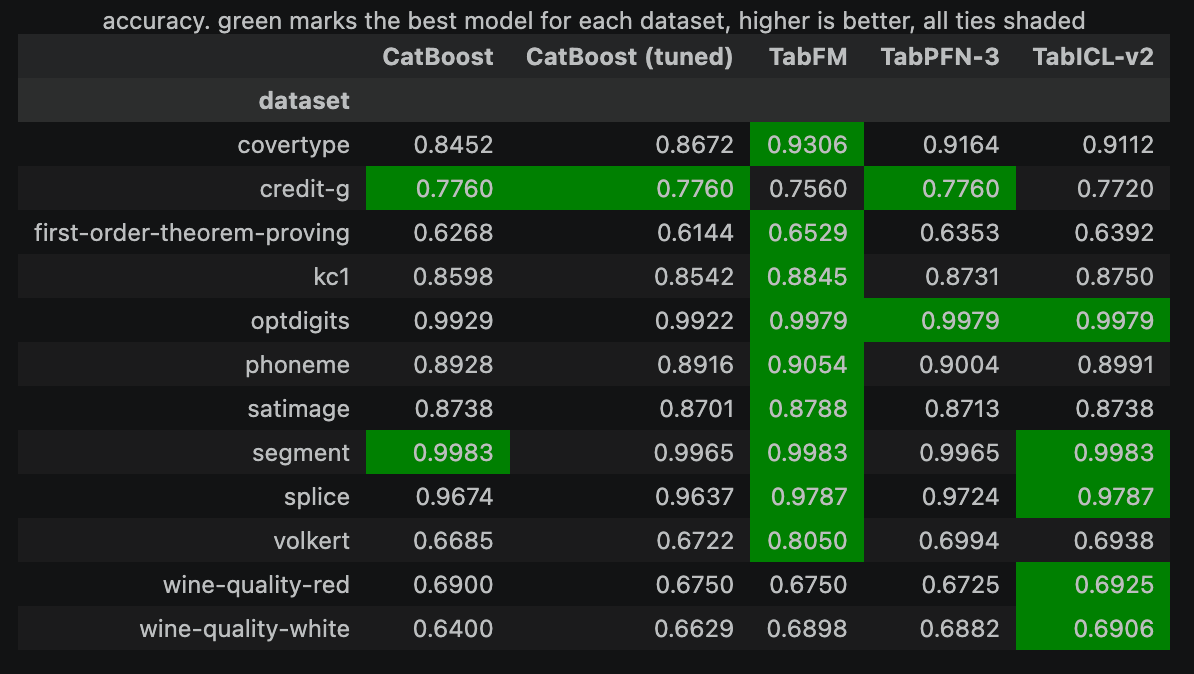The height and width of the screenshot is (674, 1194).
Task: Click the accuracy caption above the table
Action: pos(594,21)
